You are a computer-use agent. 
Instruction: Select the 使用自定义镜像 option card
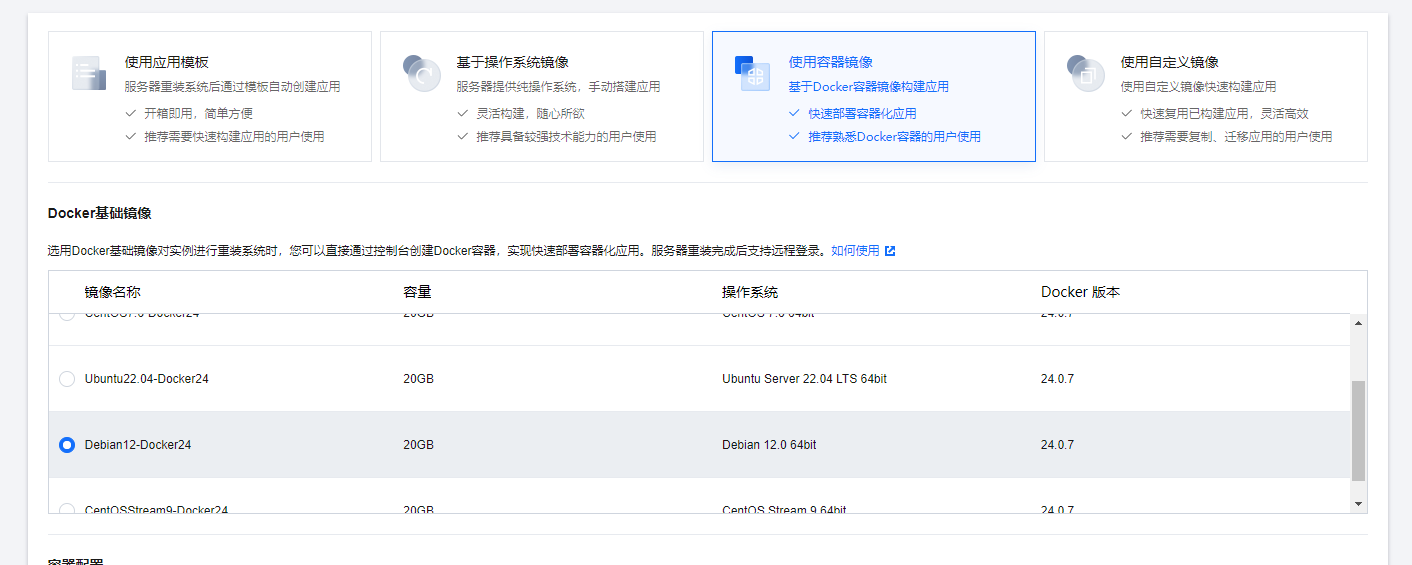[1206, 96]
